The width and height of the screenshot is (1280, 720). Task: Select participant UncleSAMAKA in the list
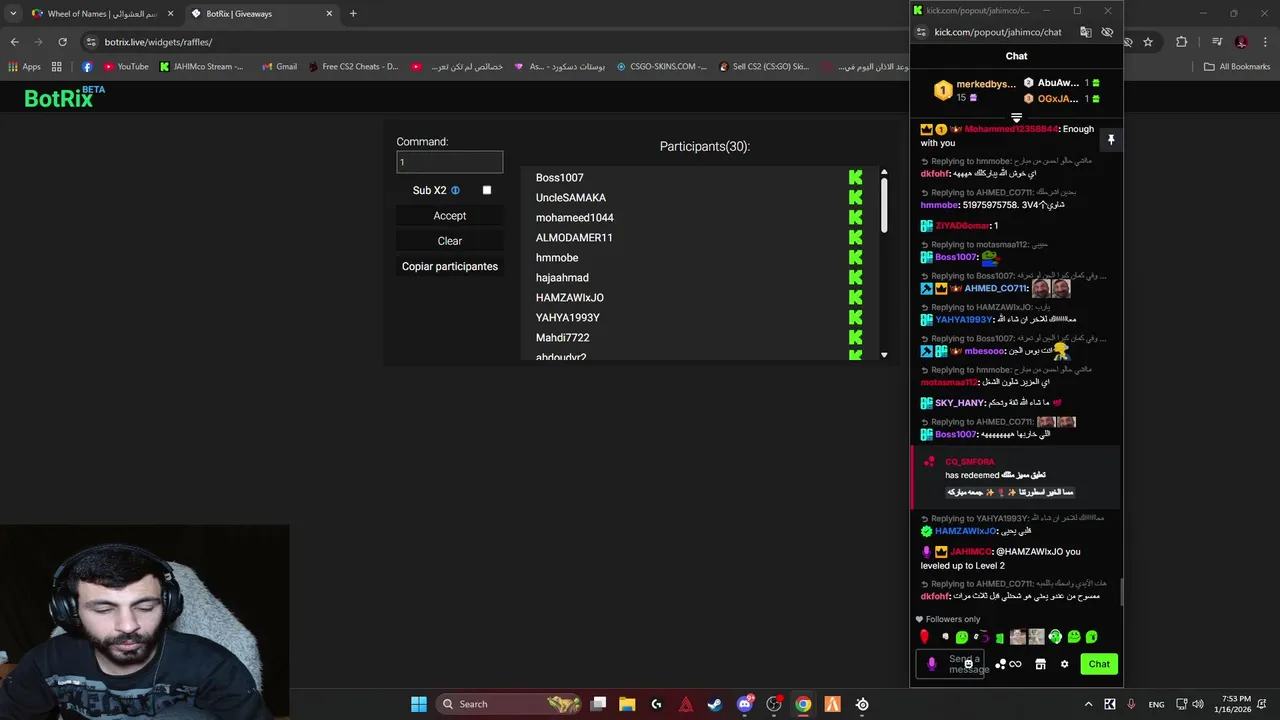pos(571,198)
